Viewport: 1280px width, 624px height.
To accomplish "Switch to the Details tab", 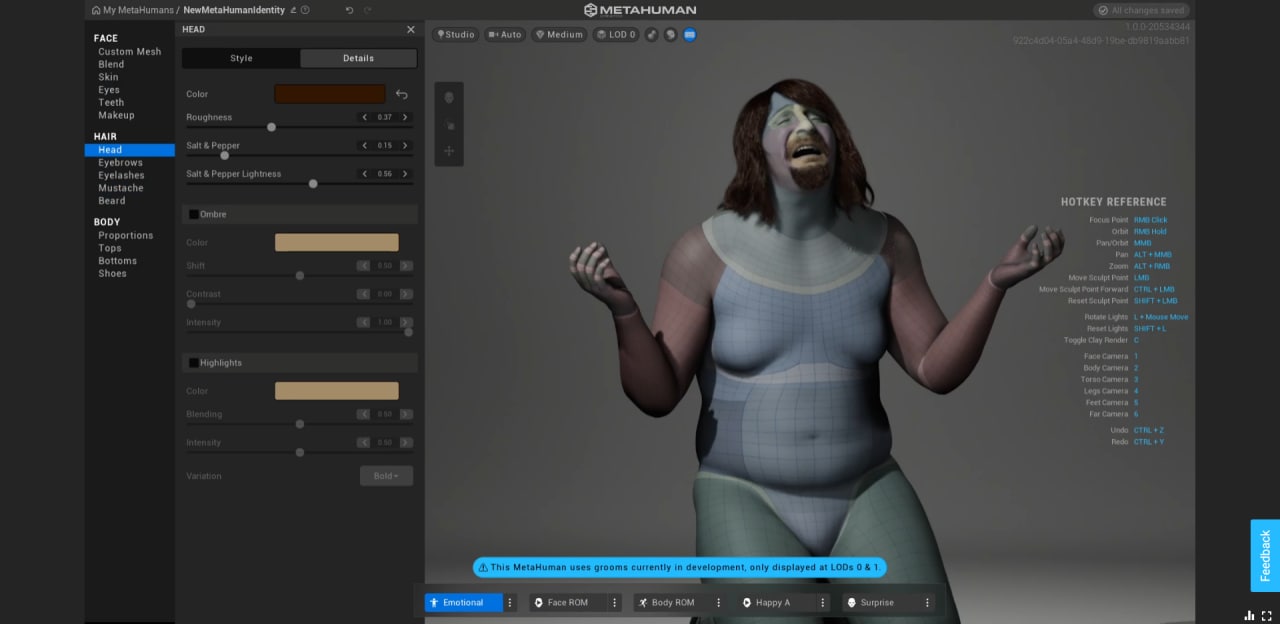I will tap(358, 58).
